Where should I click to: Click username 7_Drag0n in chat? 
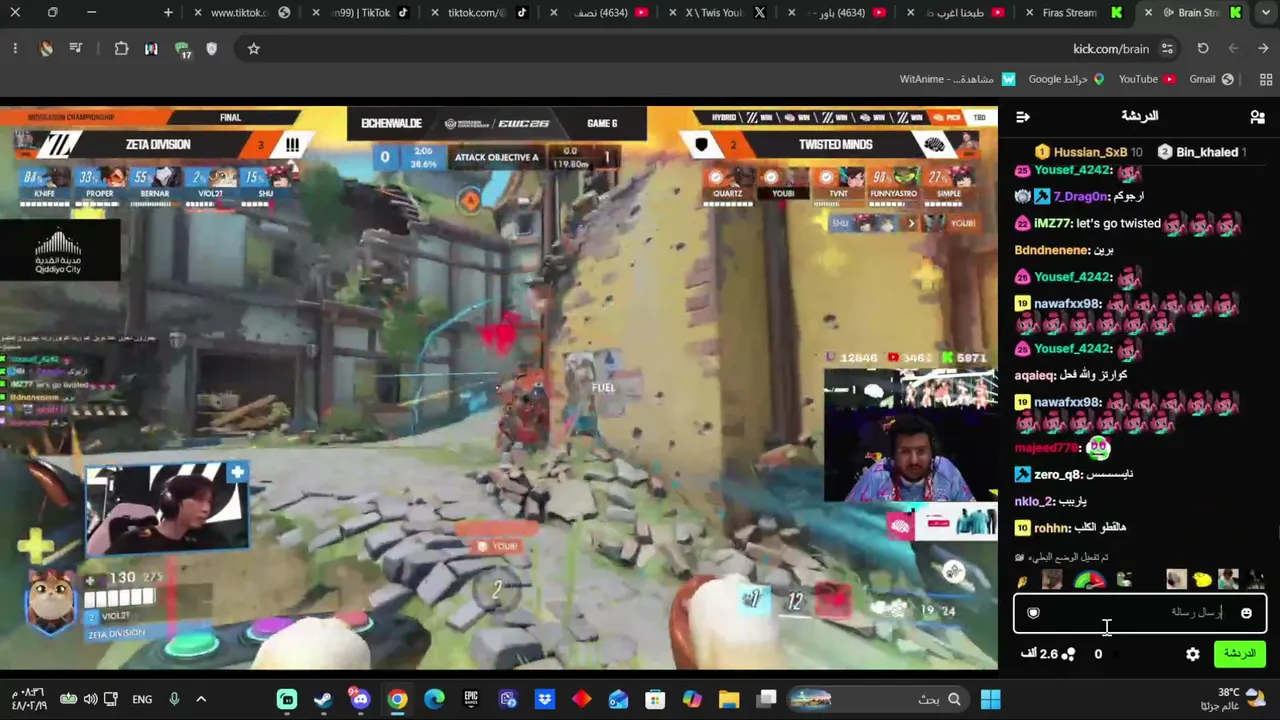pos(1080,197)
